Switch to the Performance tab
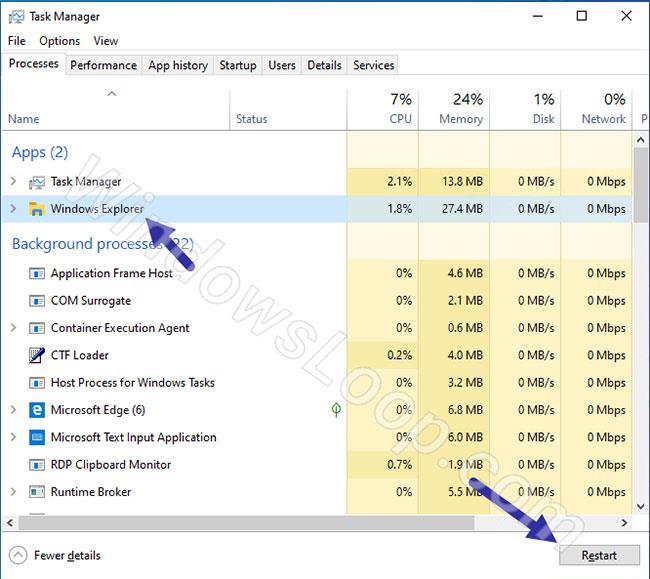 coord(103,65)
